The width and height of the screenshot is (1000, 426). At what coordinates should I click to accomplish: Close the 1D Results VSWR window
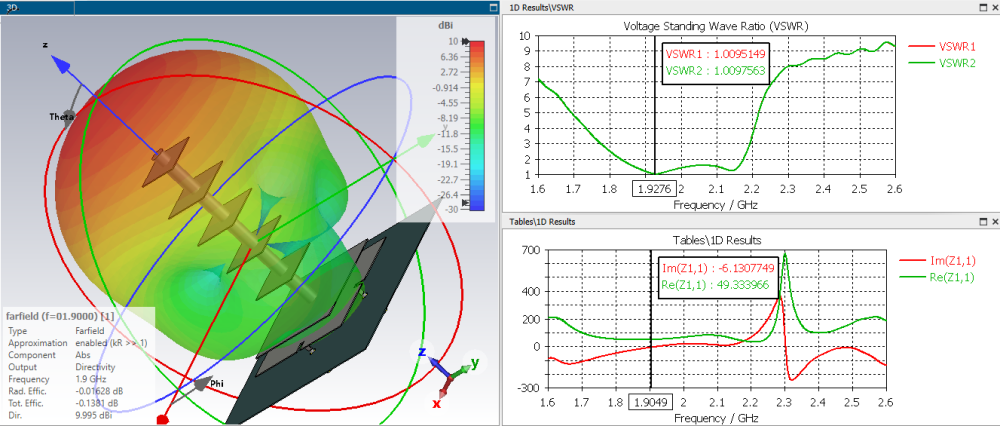pyautogui.click(x=992, y=7)
